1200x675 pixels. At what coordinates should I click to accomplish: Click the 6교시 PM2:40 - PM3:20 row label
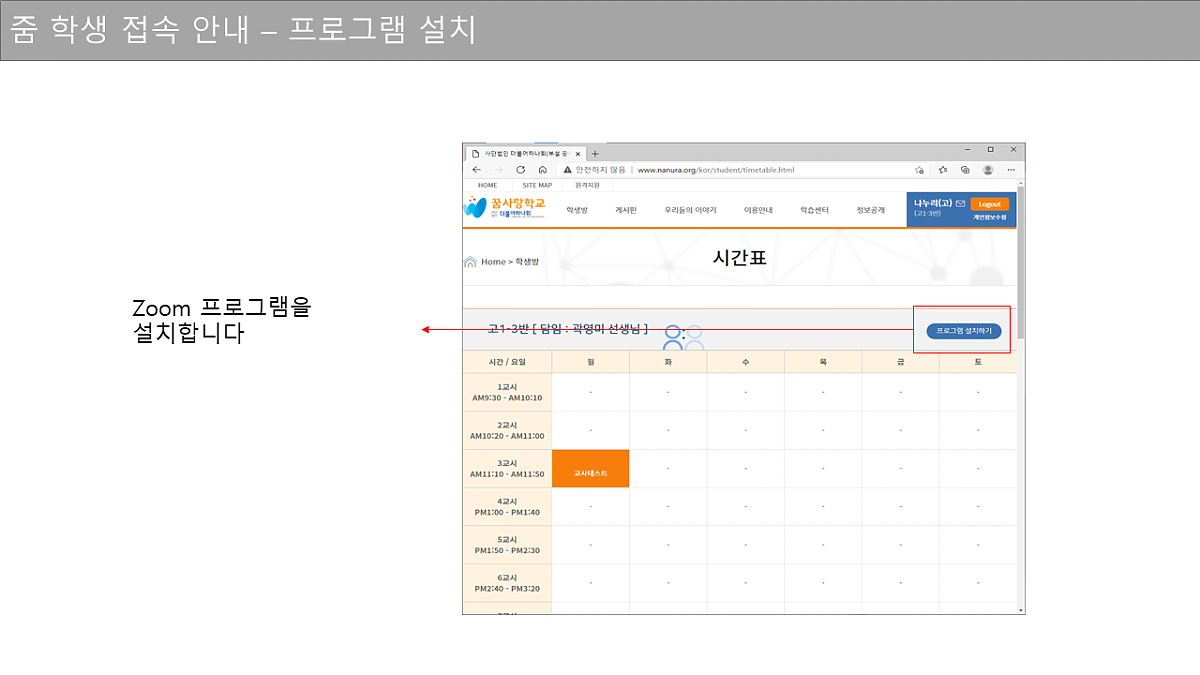pyautogui.click(x=507, y=583)
